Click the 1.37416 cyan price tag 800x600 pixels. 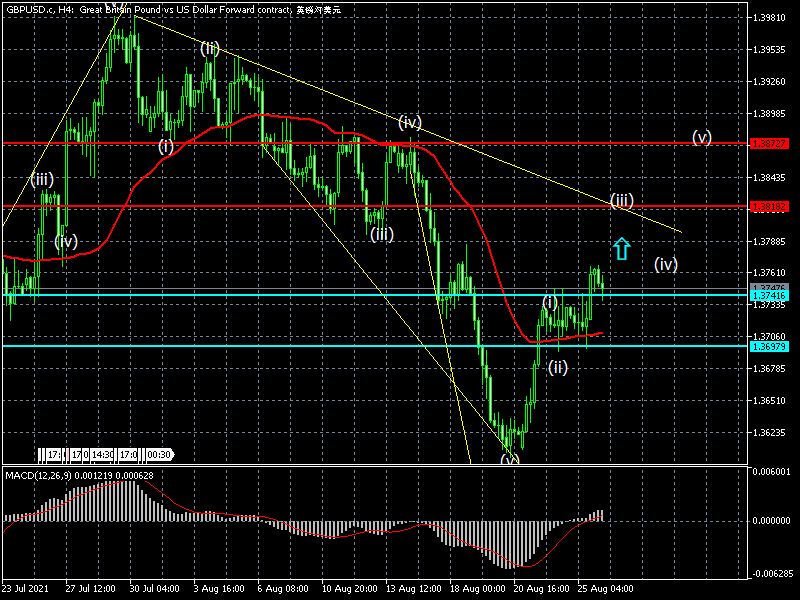click(x=769, y=296)
